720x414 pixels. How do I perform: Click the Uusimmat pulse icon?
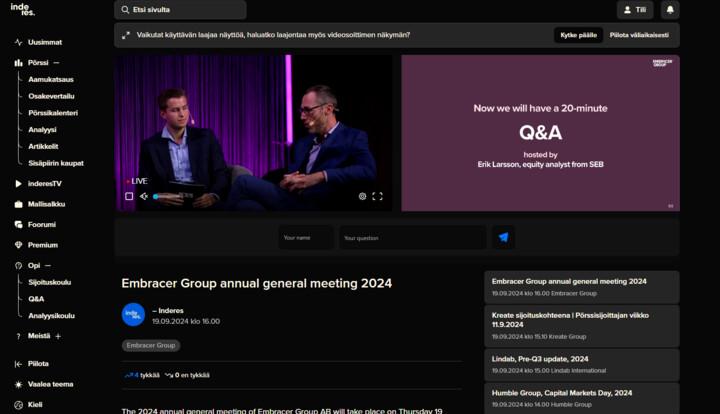18,42
